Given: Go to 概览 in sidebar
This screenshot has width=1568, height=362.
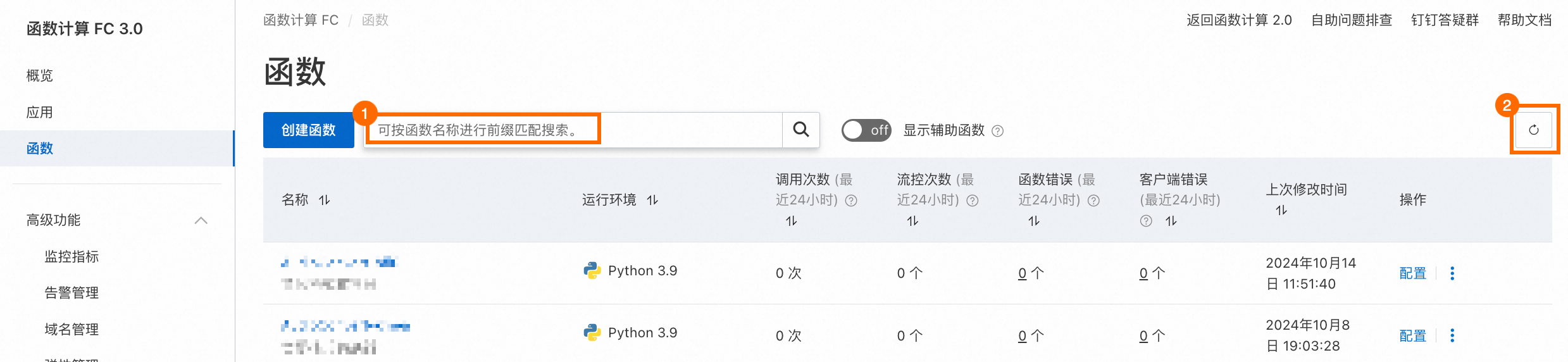Looking at the screenshot, I should pyautogui.click(x=40, y=76).
